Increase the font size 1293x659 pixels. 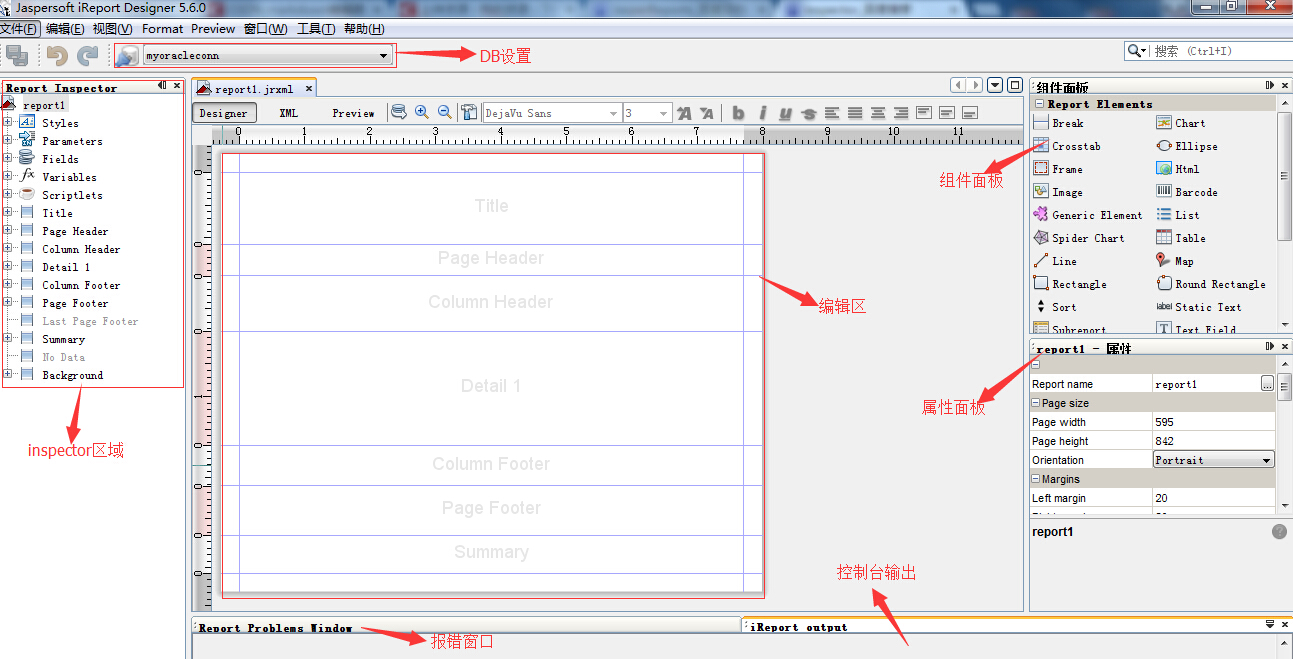684,113
